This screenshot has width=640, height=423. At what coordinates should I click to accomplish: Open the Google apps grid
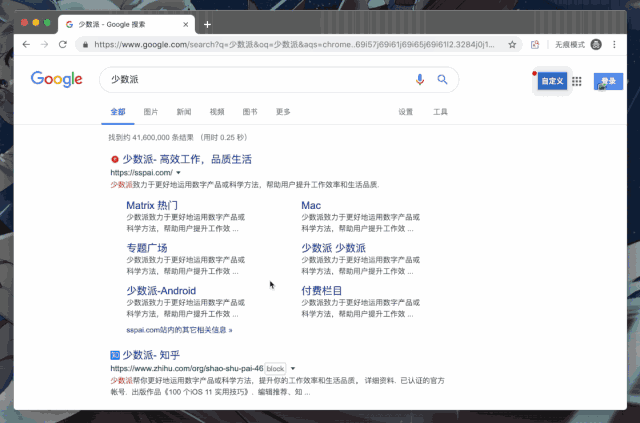[x=576, y=81]
